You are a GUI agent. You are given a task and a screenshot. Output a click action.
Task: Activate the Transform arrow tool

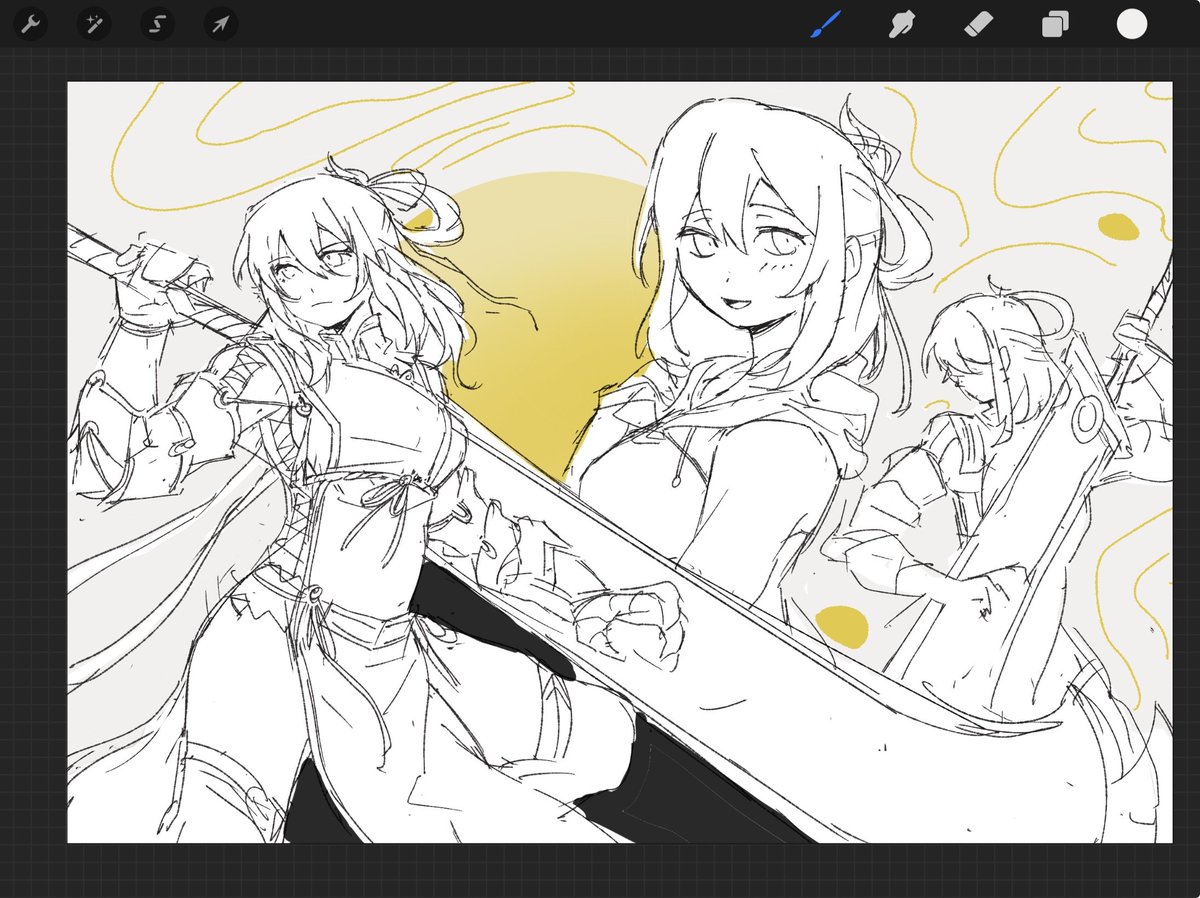[220, 24]
